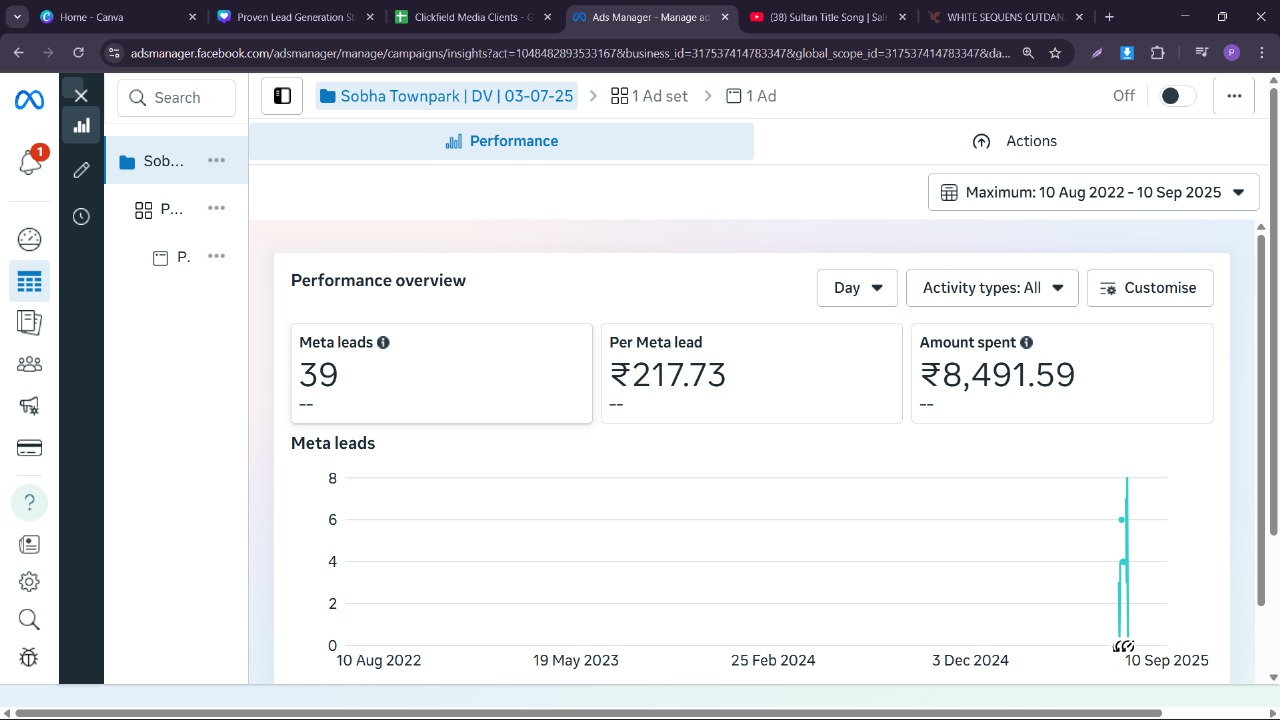1280x720 pixels.
Task: Switch to the Actions tab
Action: (1015, 141)
